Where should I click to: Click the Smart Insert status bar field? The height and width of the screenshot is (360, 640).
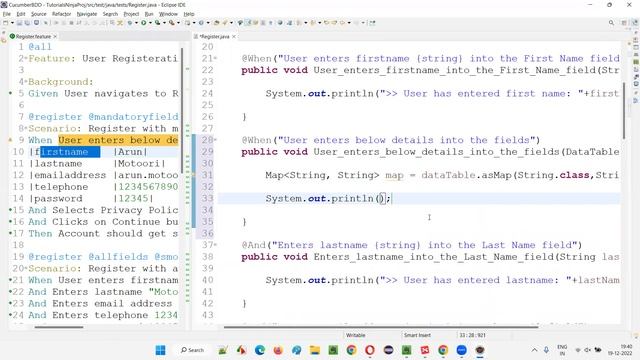417,335
